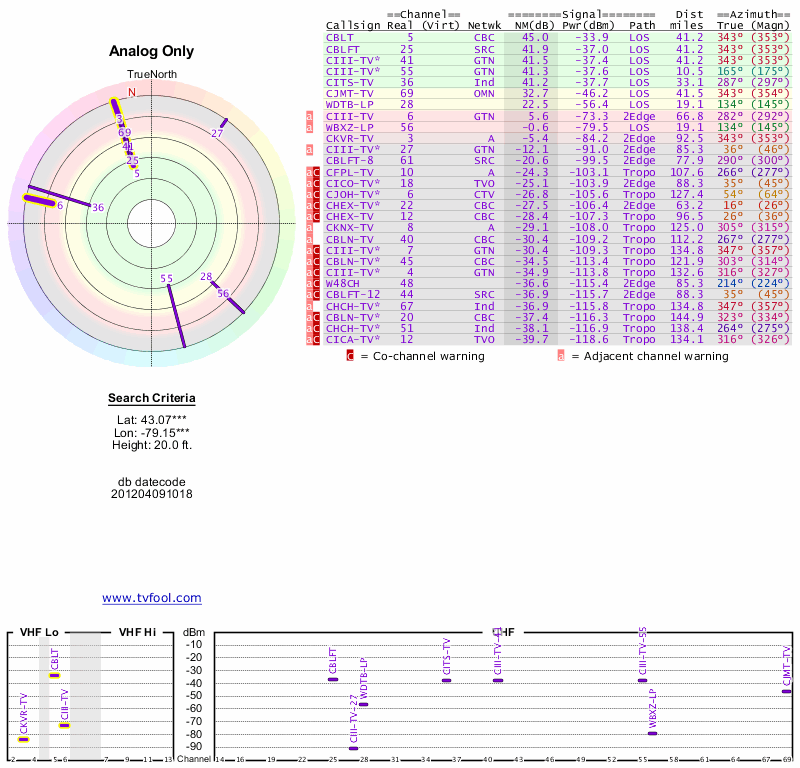Screen dimensions: 800x768
Task: Click the www.tvfool.com link
Action: point(151,598)
